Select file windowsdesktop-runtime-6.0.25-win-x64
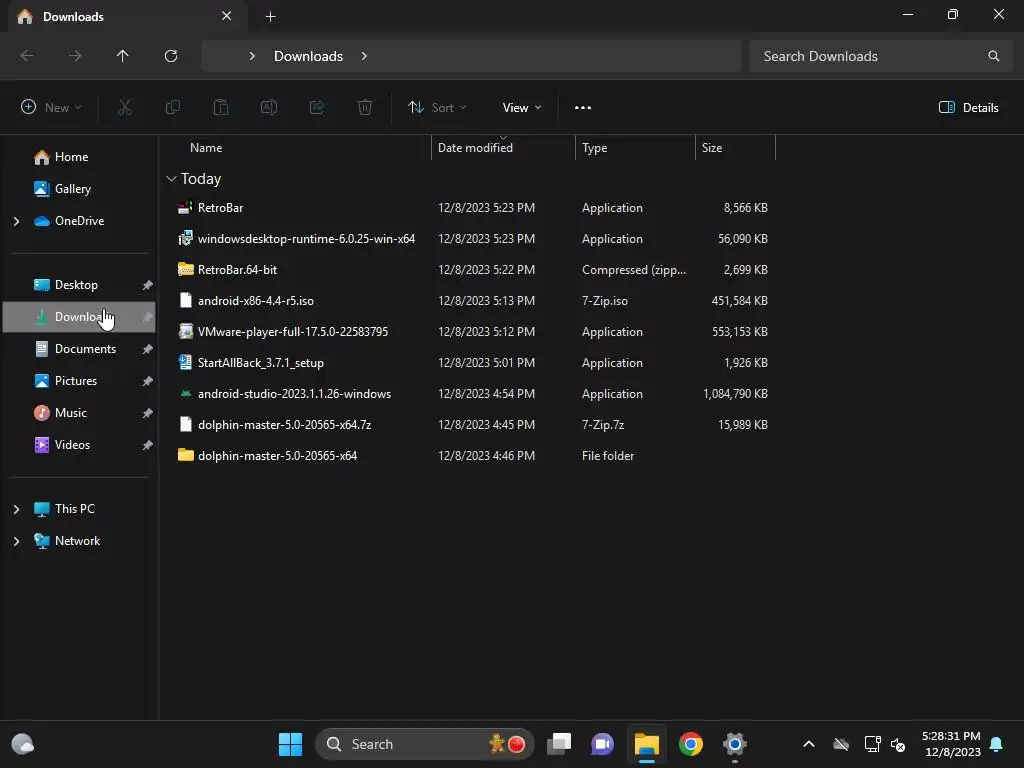 point(306,238)
